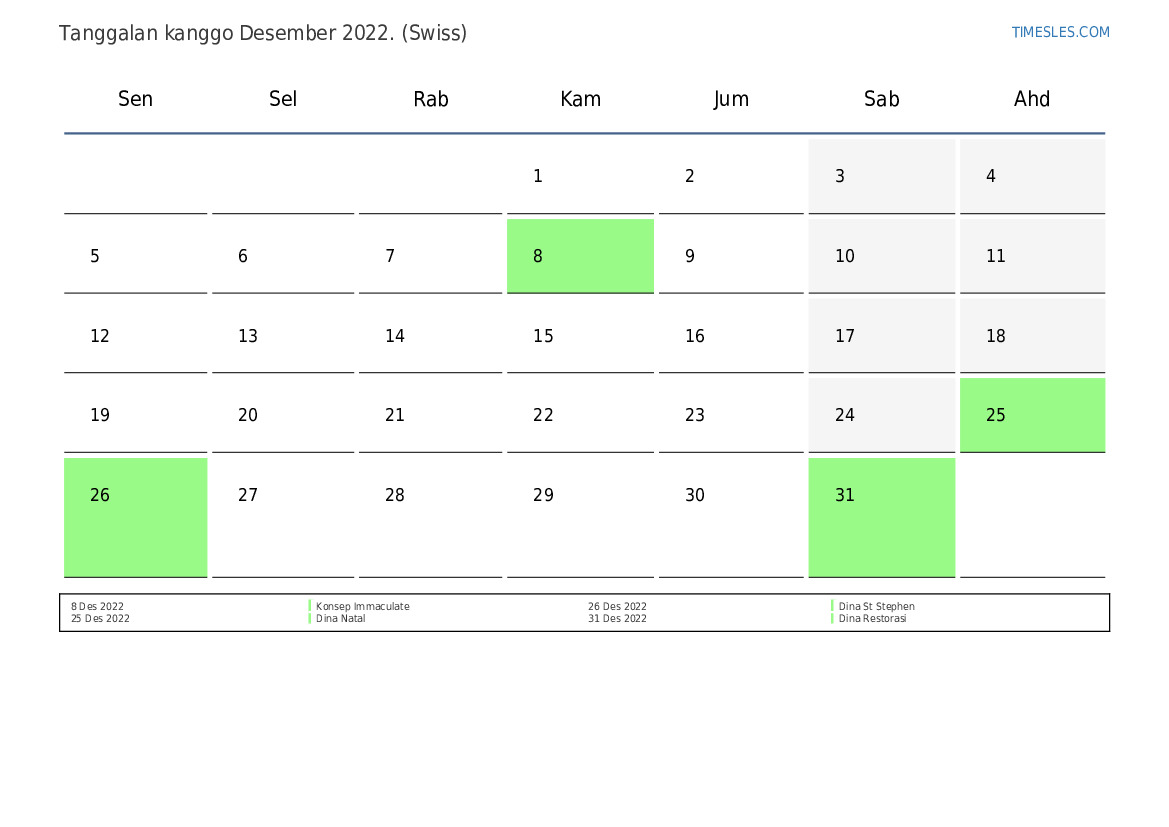Click Saturday December 24 cell

tap(881, 415)
